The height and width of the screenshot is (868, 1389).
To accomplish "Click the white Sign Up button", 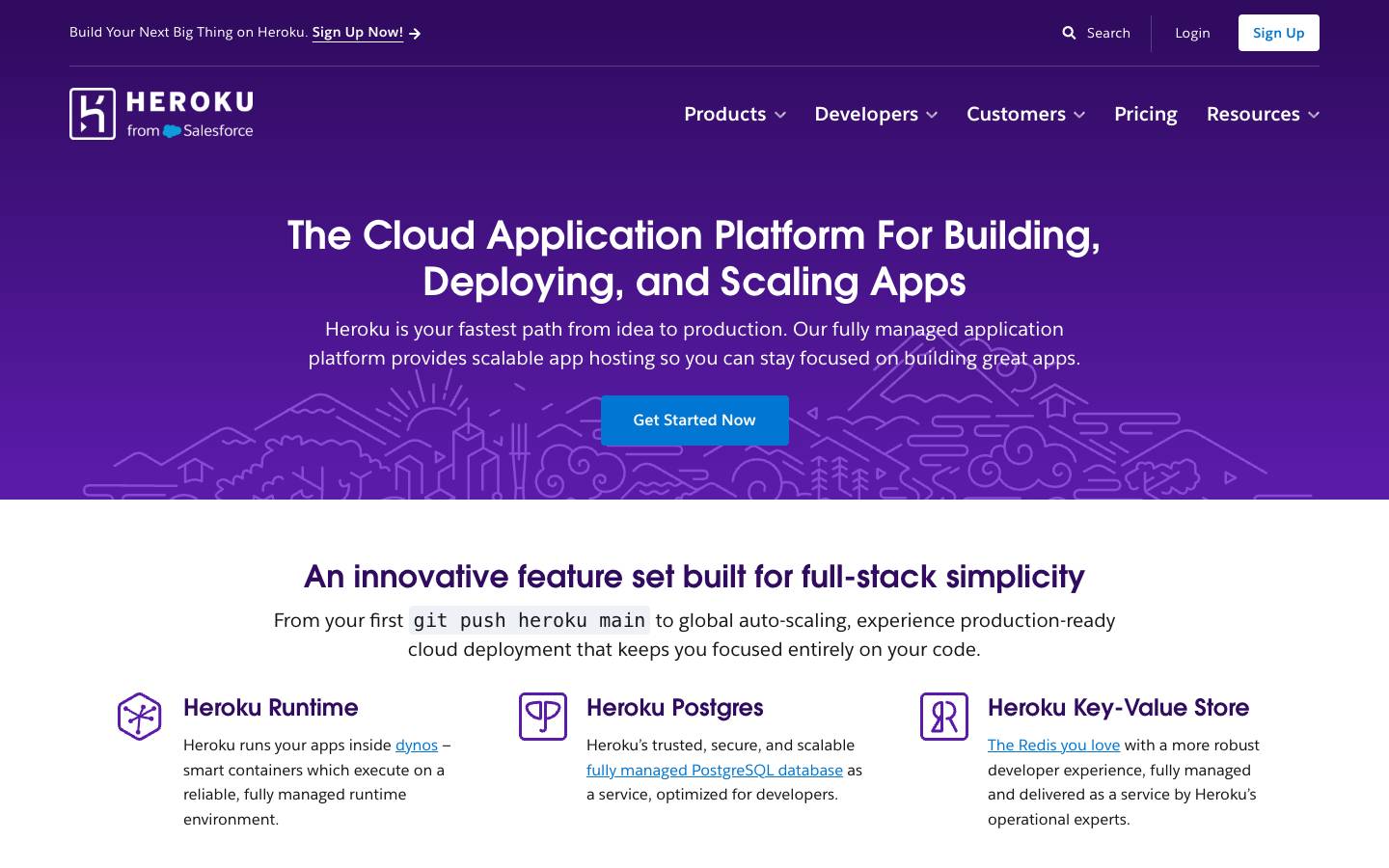I will [1279, 33].
